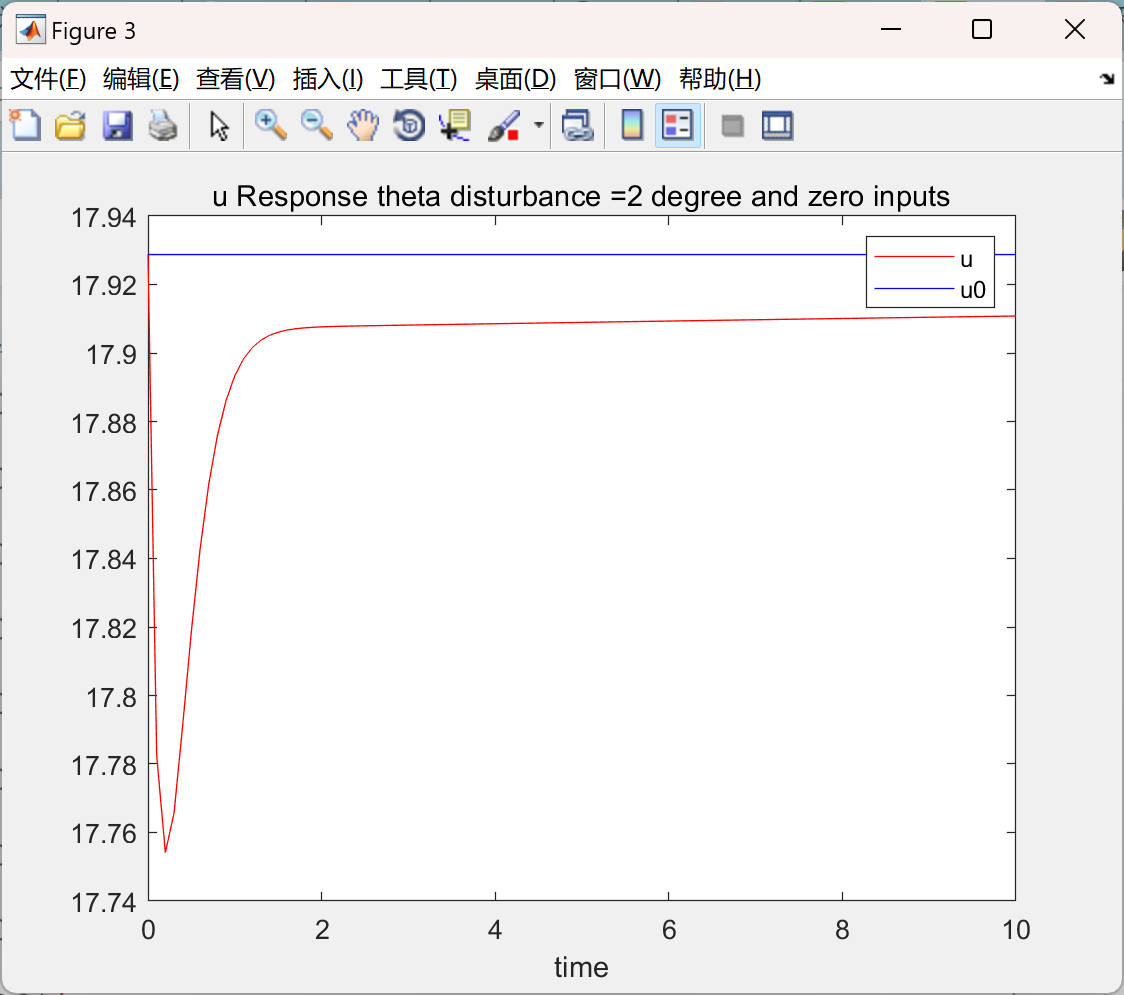Click the plot title text

pos(581,196)
